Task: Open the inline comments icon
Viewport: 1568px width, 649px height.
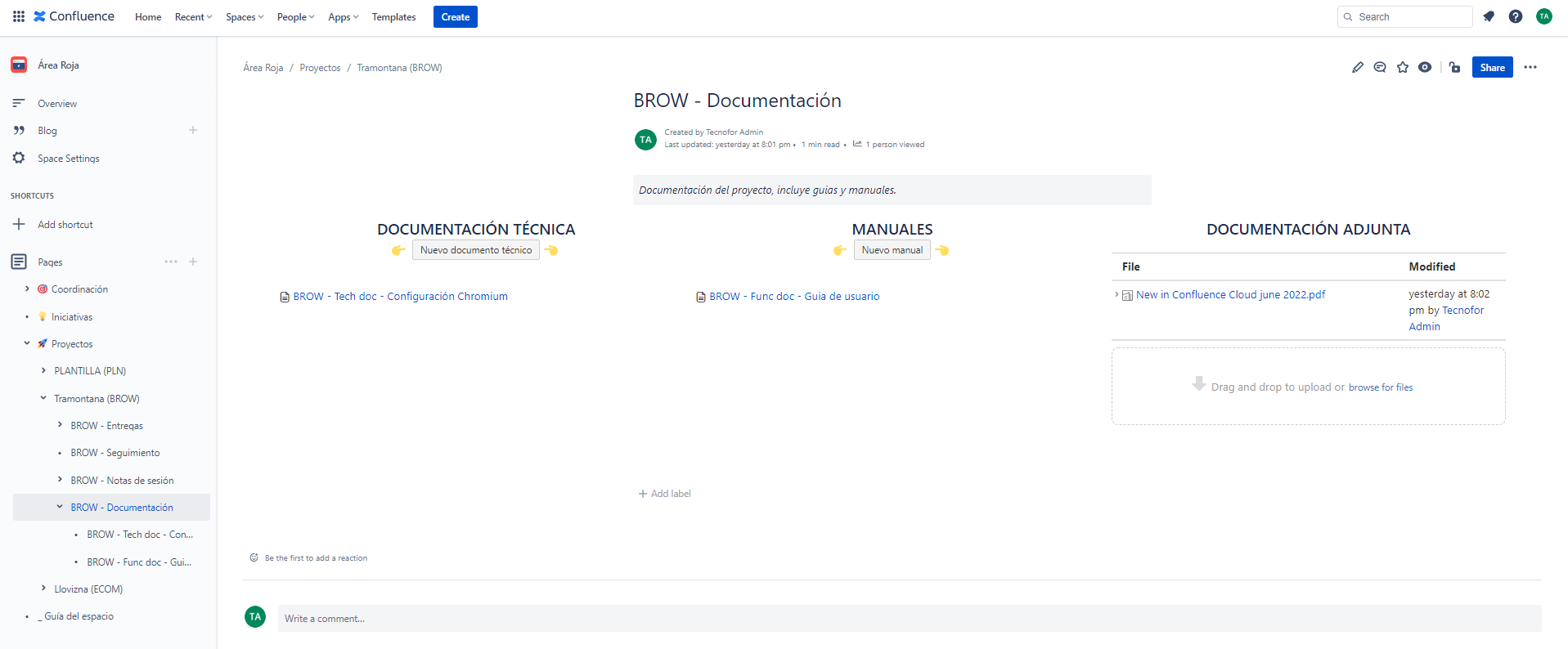Action: (1380, 67)
